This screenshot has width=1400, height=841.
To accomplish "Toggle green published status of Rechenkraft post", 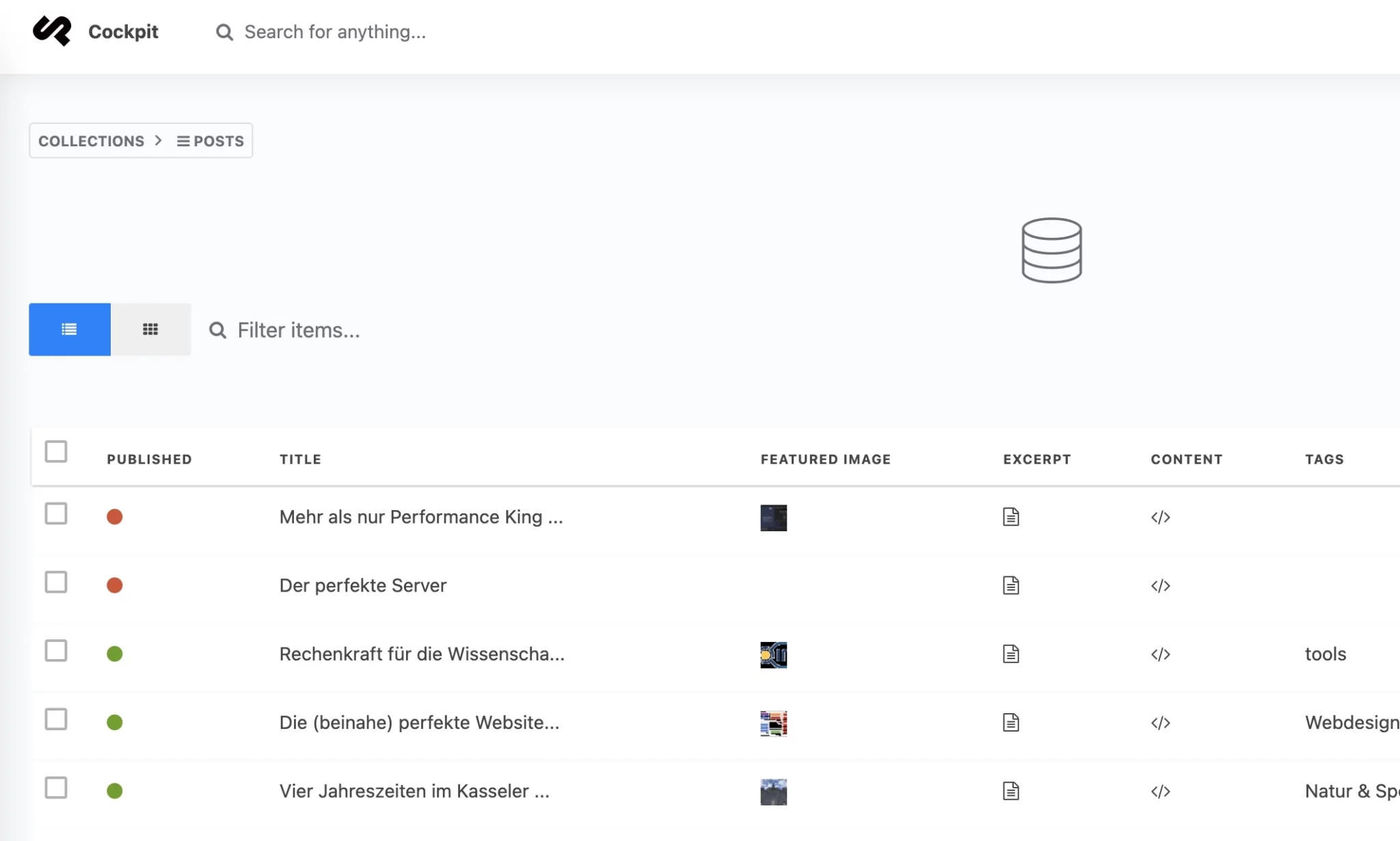I will coord(115,654).
